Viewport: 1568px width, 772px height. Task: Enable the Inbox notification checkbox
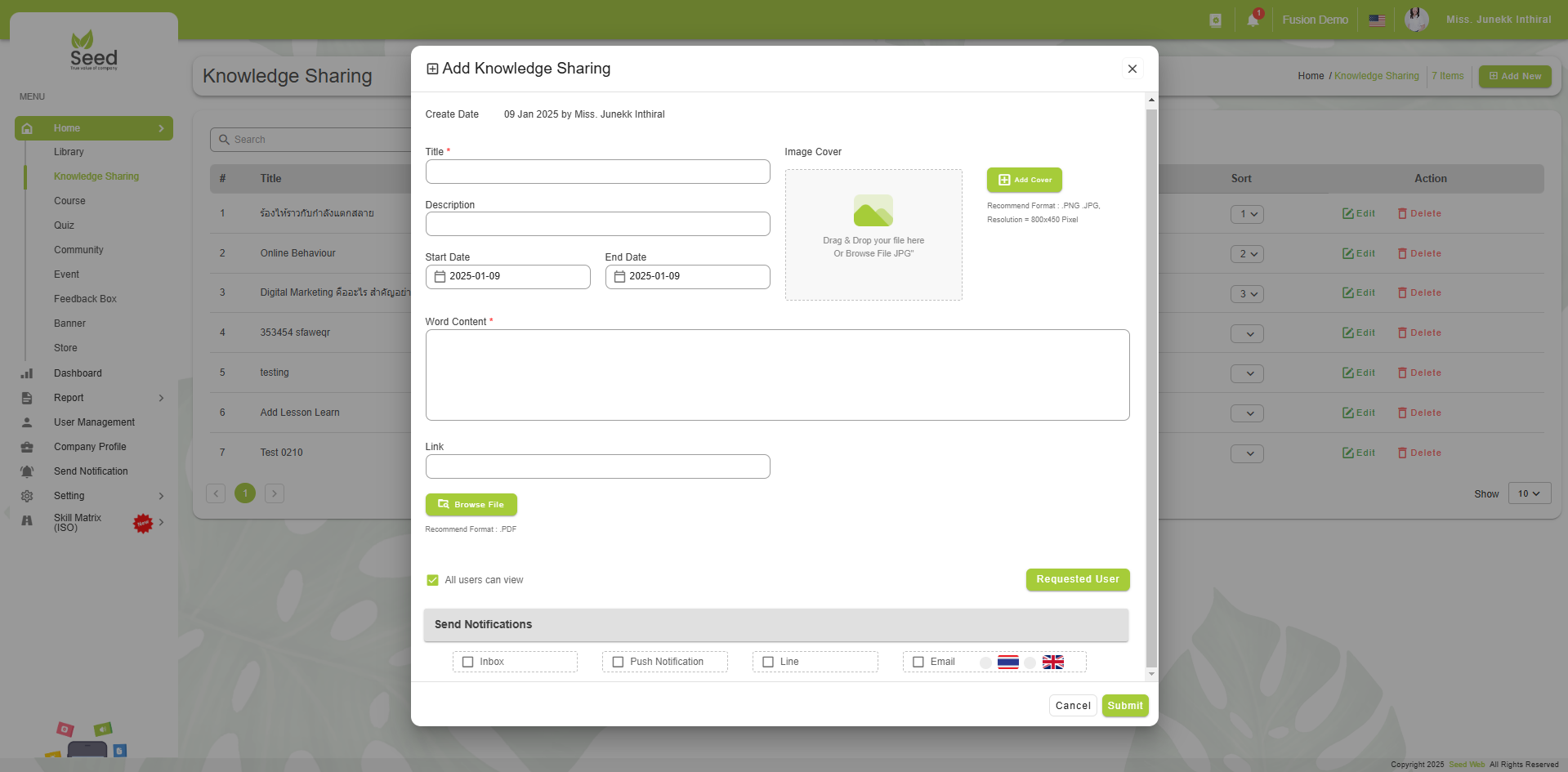point(468,662)
